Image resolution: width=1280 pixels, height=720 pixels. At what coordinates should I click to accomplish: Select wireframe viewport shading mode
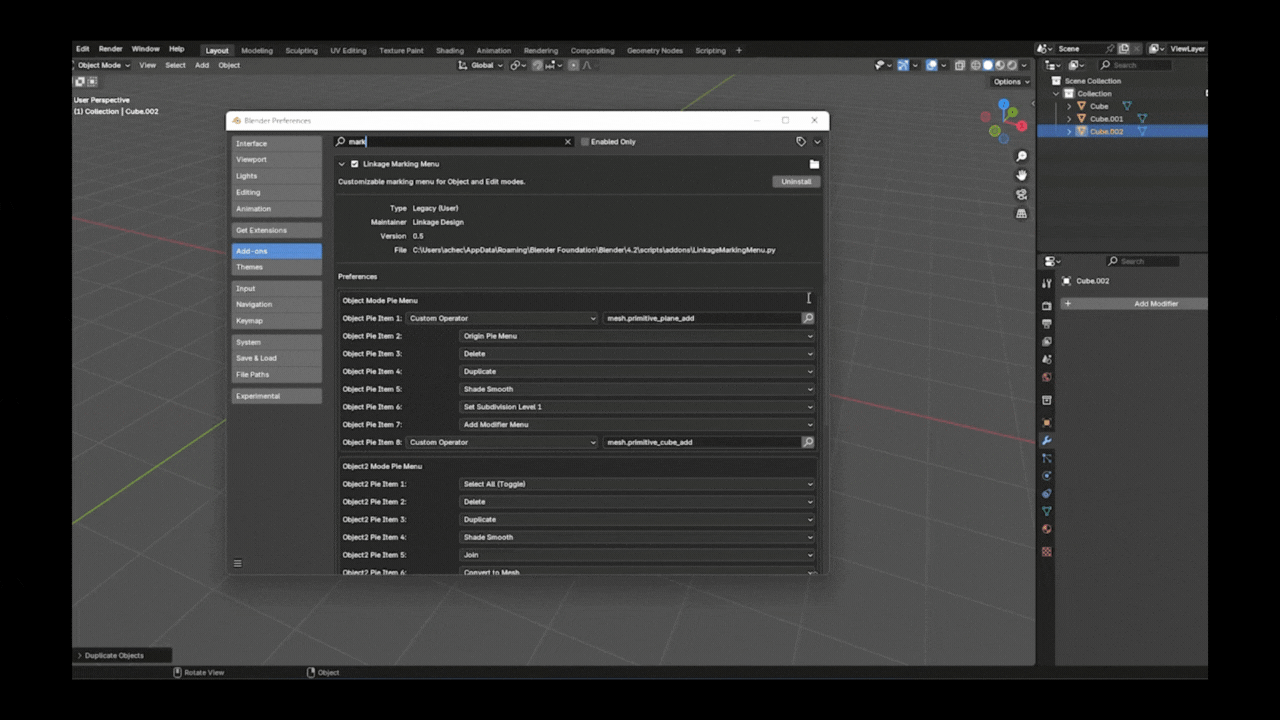tap(976, 65)
